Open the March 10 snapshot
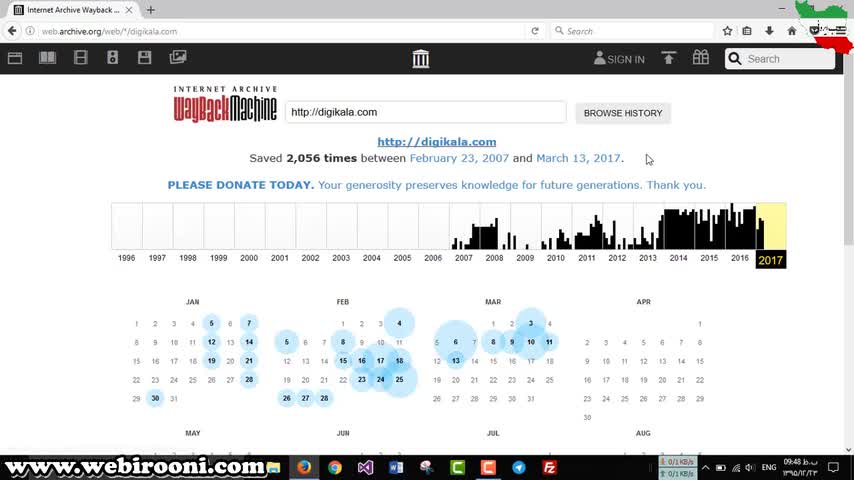This screenshot has height=480, width=854. tap(530, 342)
